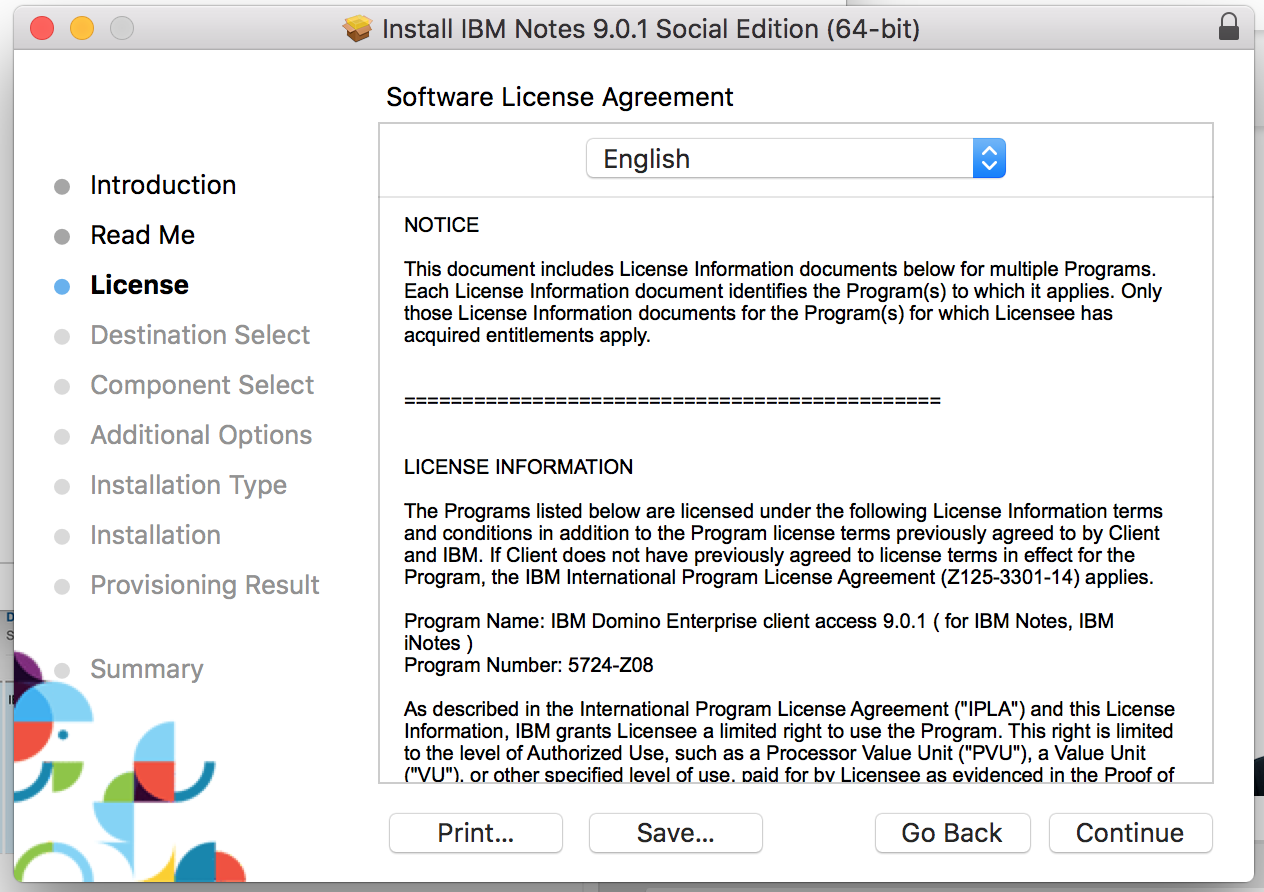Select the Read Me step

coord(142,235)
